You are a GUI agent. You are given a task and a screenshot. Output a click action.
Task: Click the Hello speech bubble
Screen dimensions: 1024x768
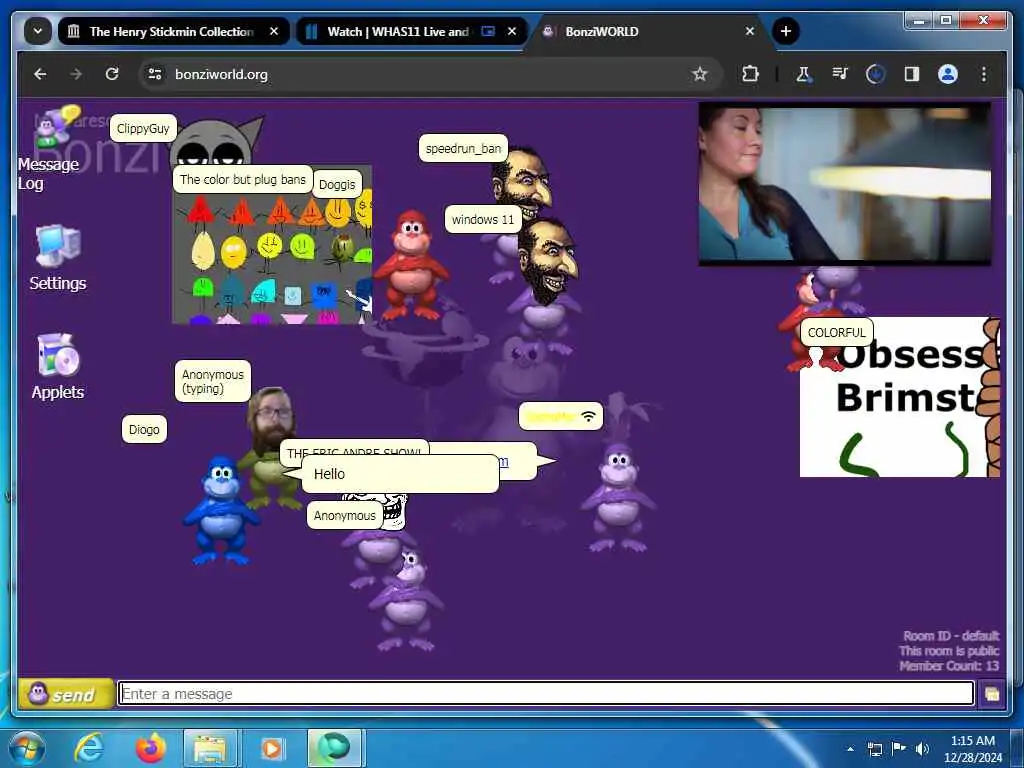click(400, 474)
